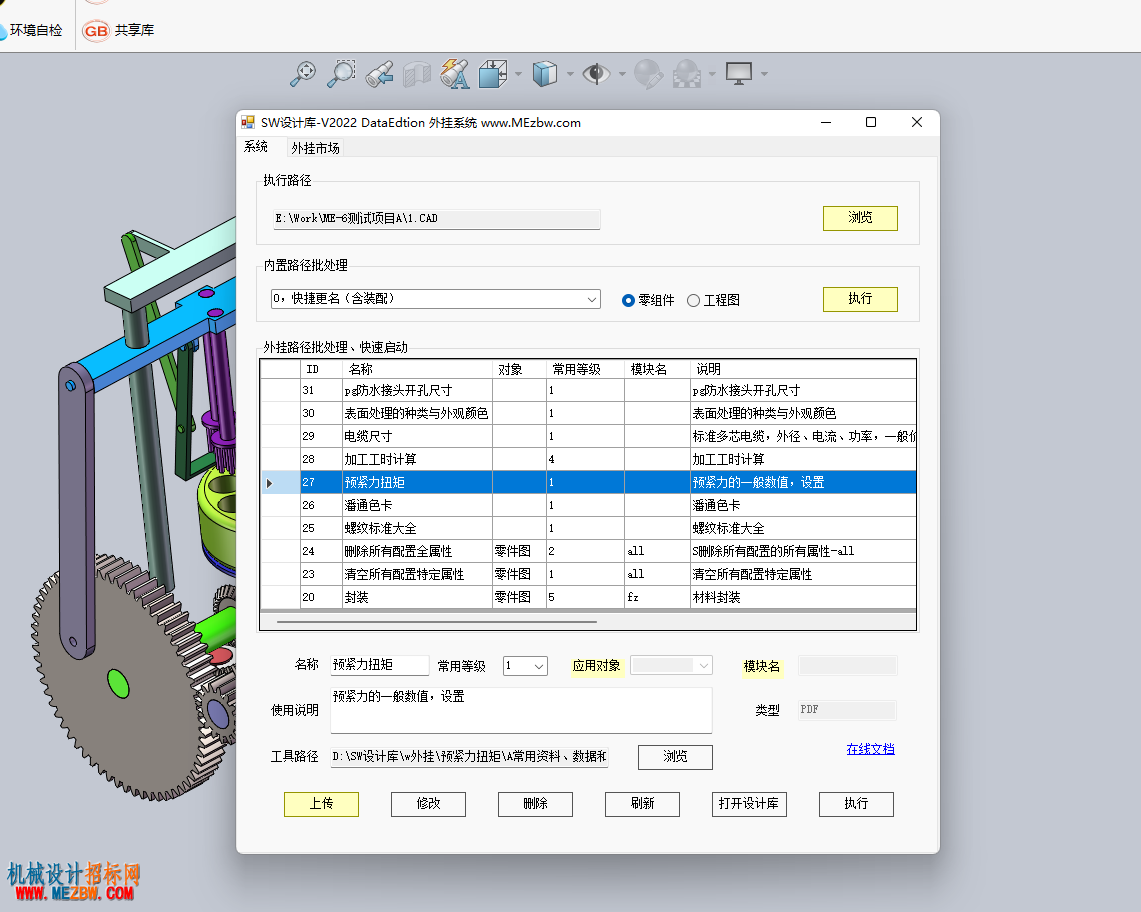Expand the Hide/Show Items dropdown arrow

[x=622, y=74]
